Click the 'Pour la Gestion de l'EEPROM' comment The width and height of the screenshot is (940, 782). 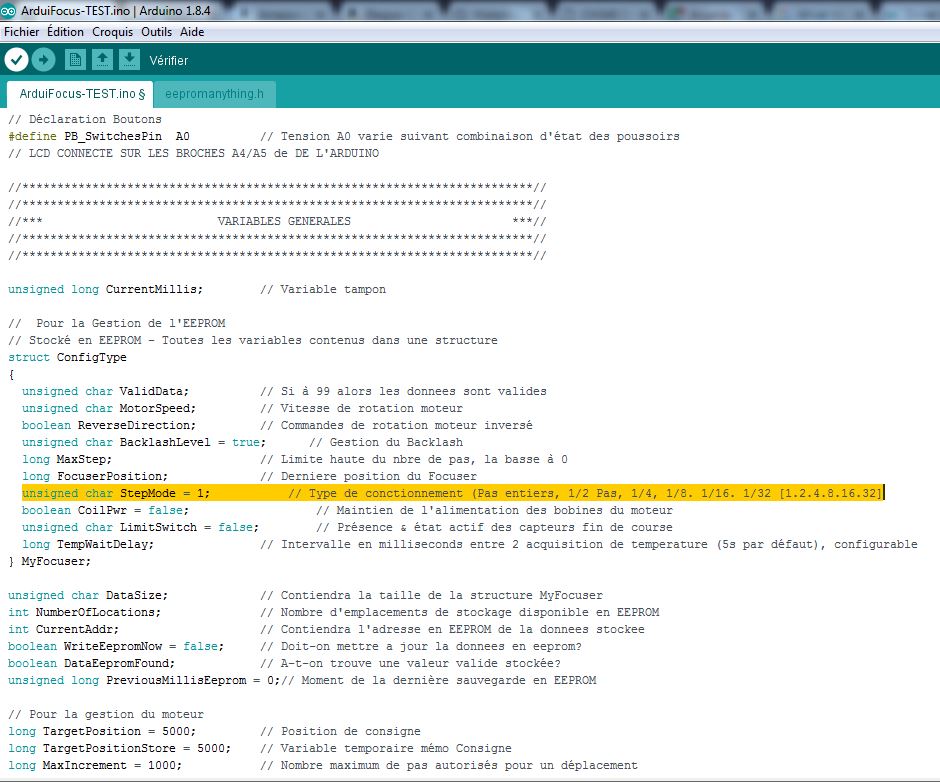(117, 323)
